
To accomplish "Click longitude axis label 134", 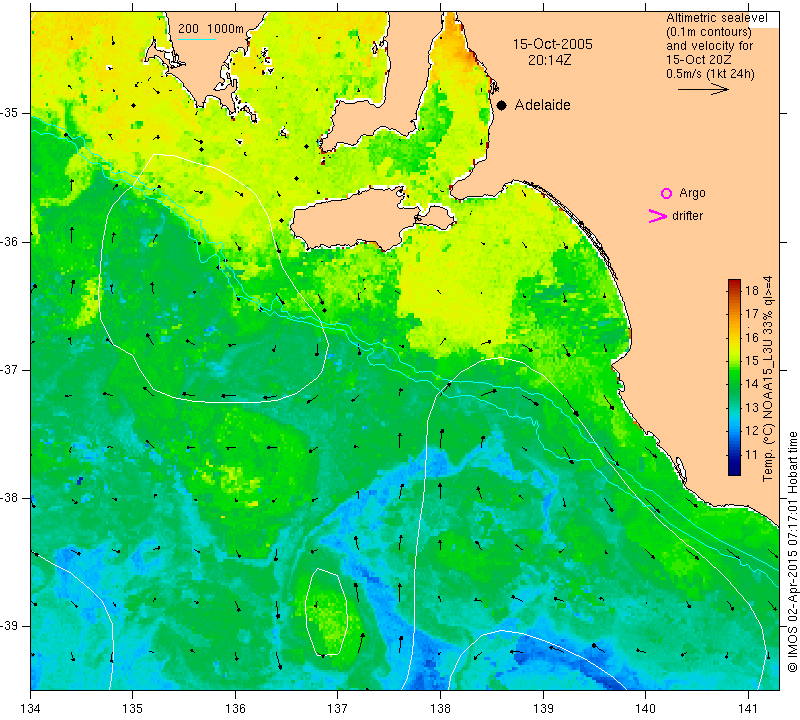I will coord(31,709).
